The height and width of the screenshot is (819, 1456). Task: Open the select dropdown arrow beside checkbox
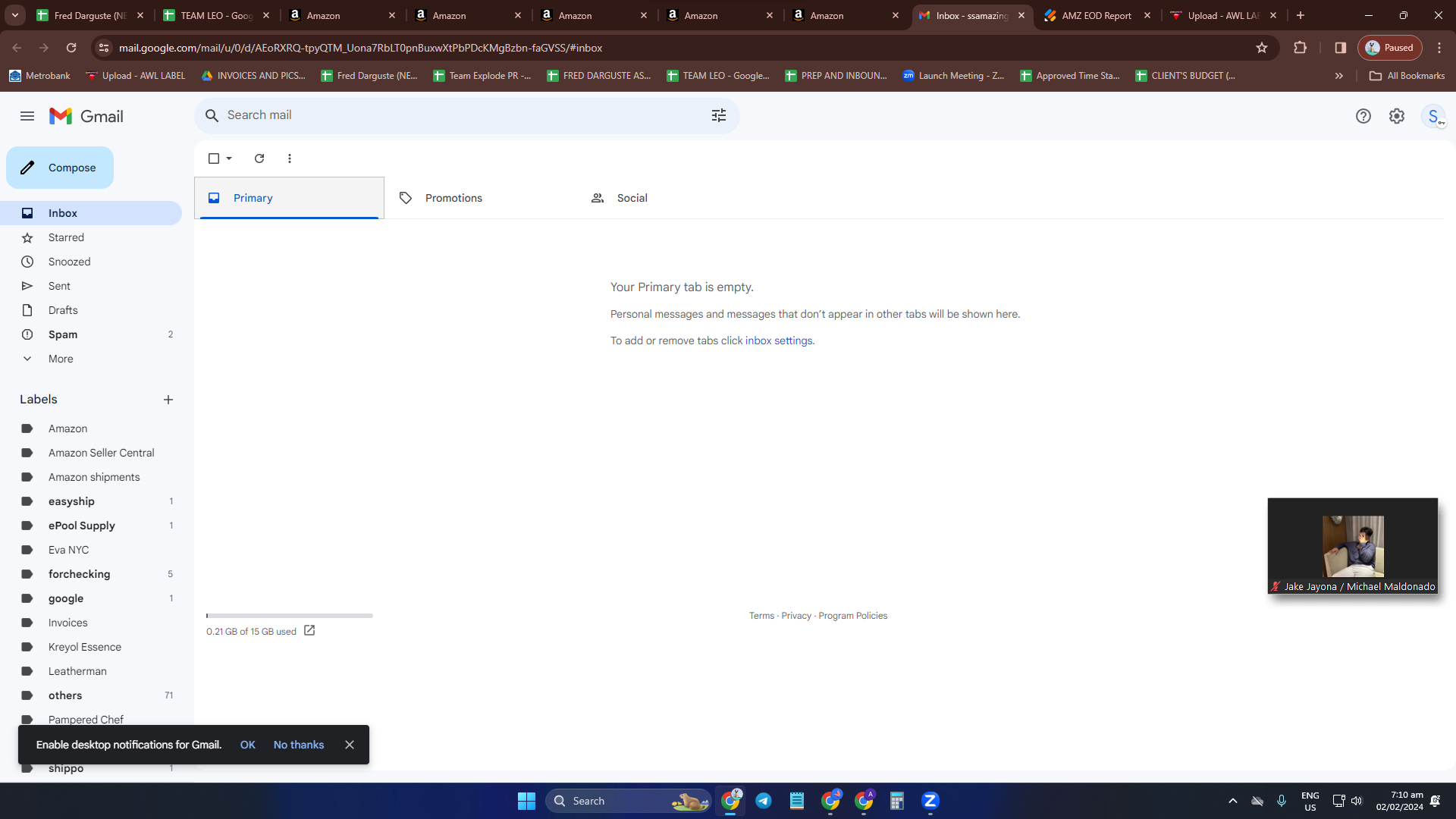pos(229,158)
